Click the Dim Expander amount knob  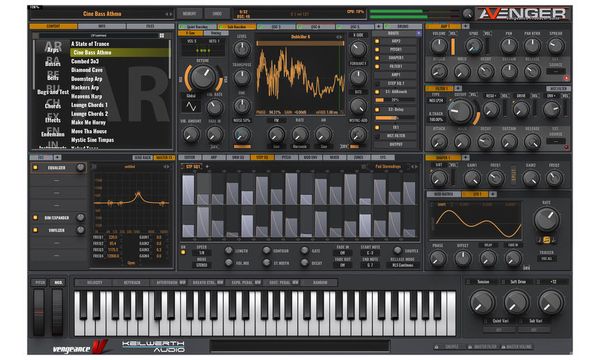(80, 218)
